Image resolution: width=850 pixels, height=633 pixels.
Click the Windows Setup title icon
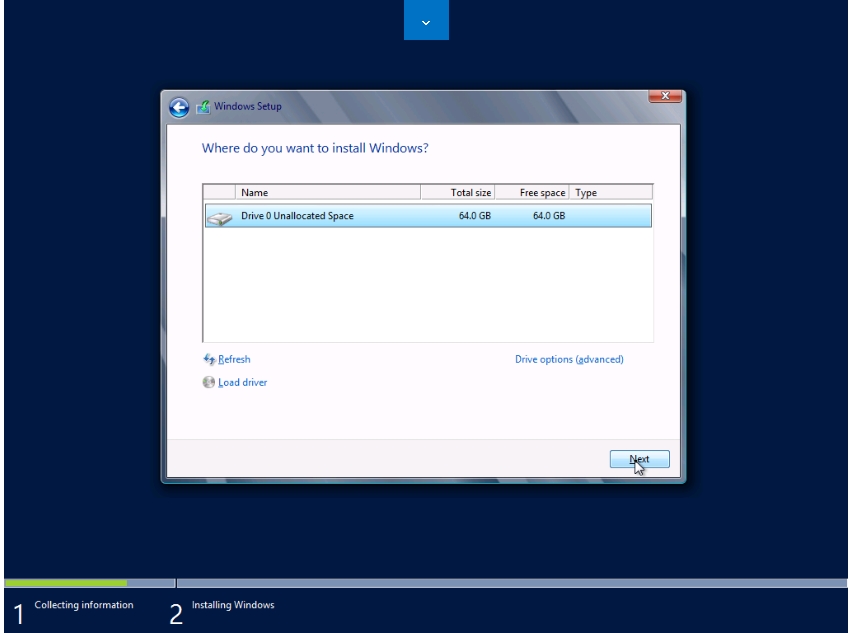[203, 107]
